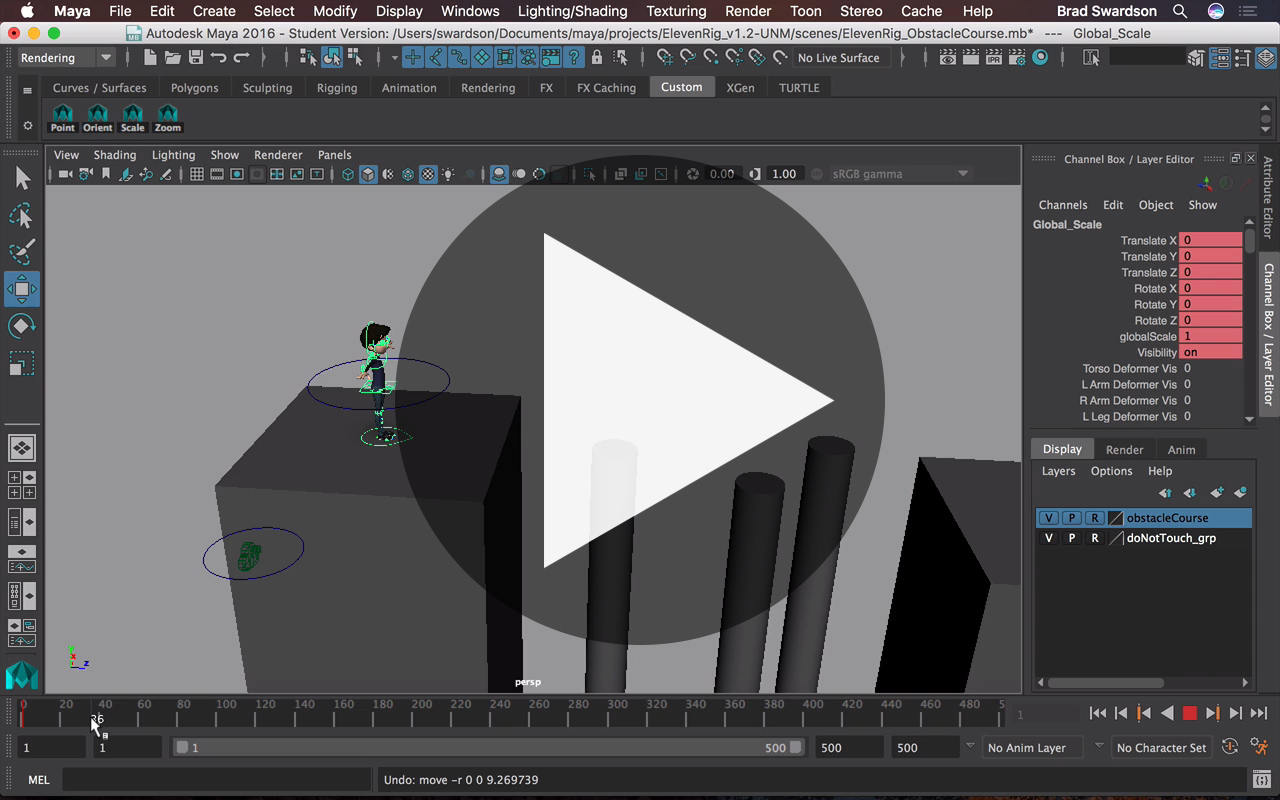Start IPR render
Viewport: 1280px width, 800px height.
pos(994,58)
